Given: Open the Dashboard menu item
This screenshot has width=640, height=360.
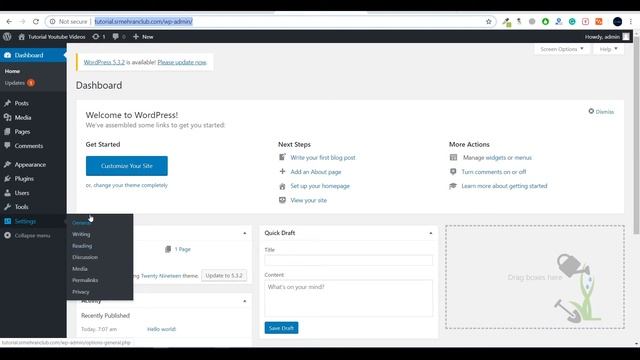Looking at the screenshot, I should [33, 55].
